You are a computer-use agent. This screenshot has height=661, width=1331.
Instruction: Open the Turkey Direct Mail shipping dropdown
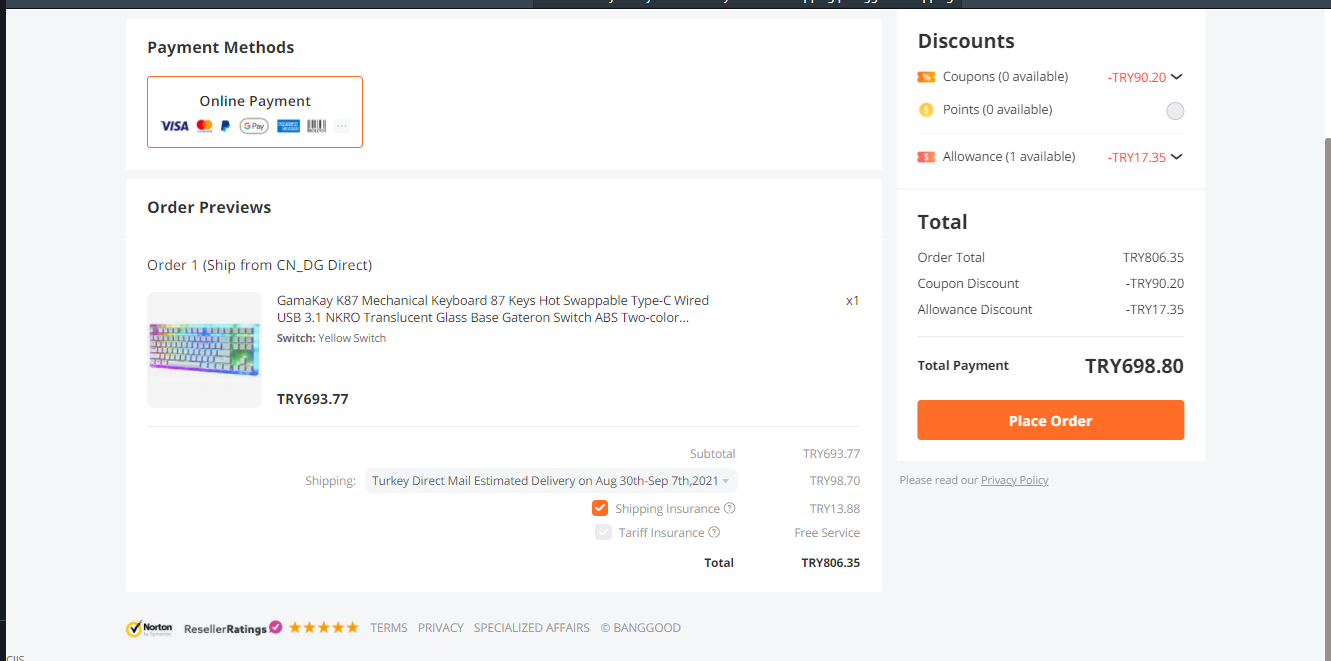[x=551, y=481]
